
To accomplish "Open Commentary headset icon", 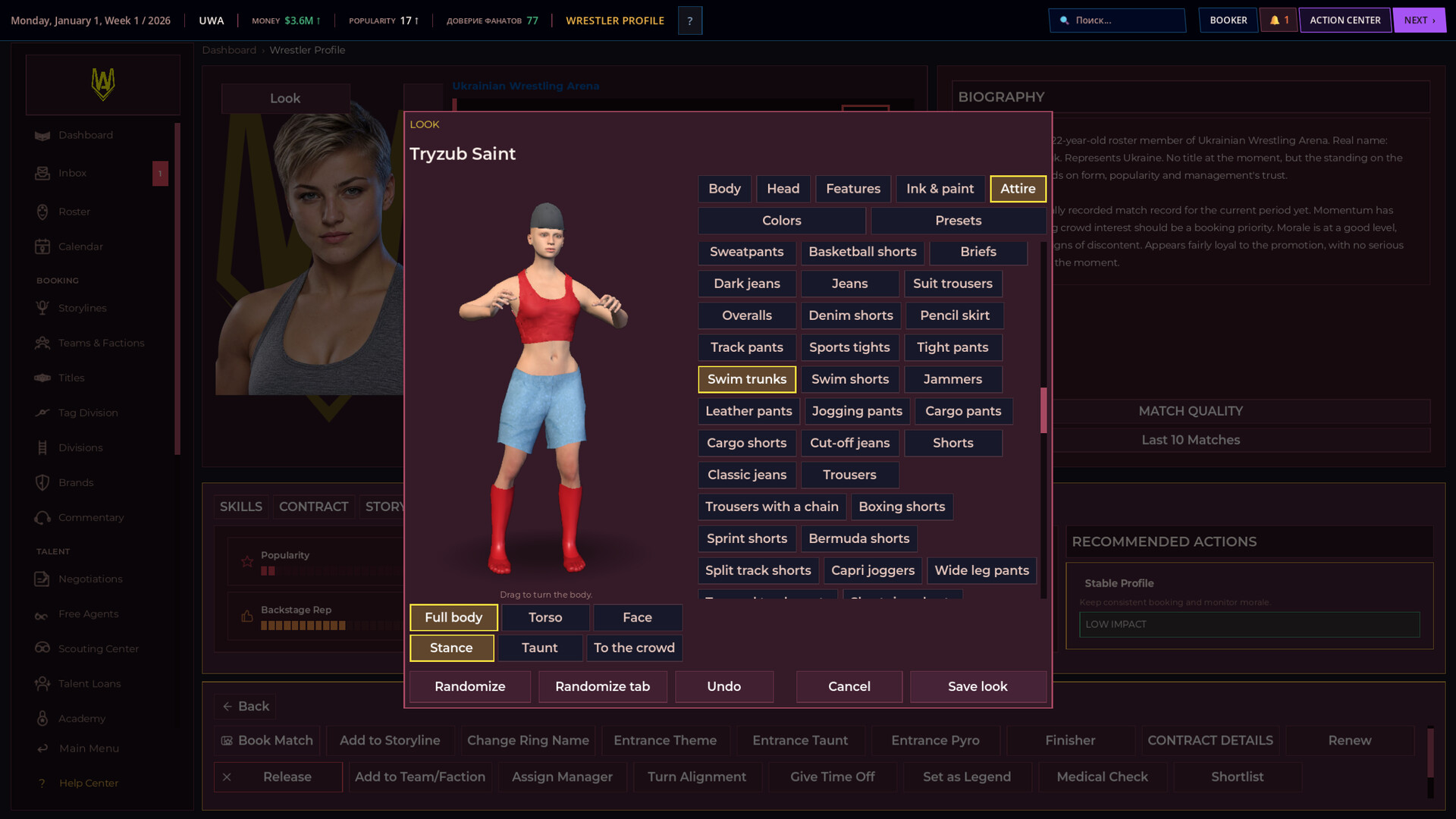I will click(42, 517).
